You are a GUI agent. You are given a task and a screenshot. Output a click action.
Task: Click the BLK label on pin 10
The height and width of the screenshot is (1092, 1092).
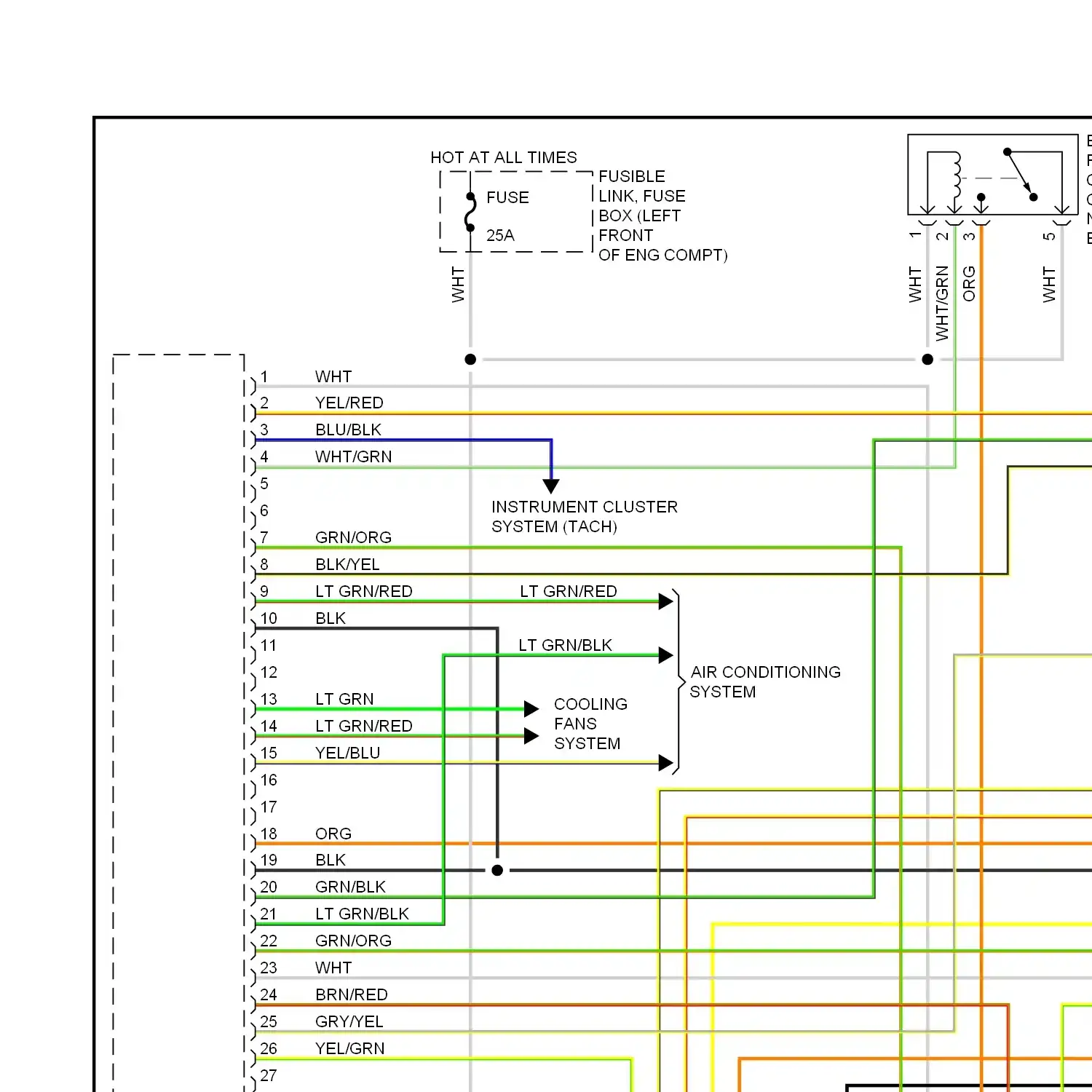click(331, 618)
